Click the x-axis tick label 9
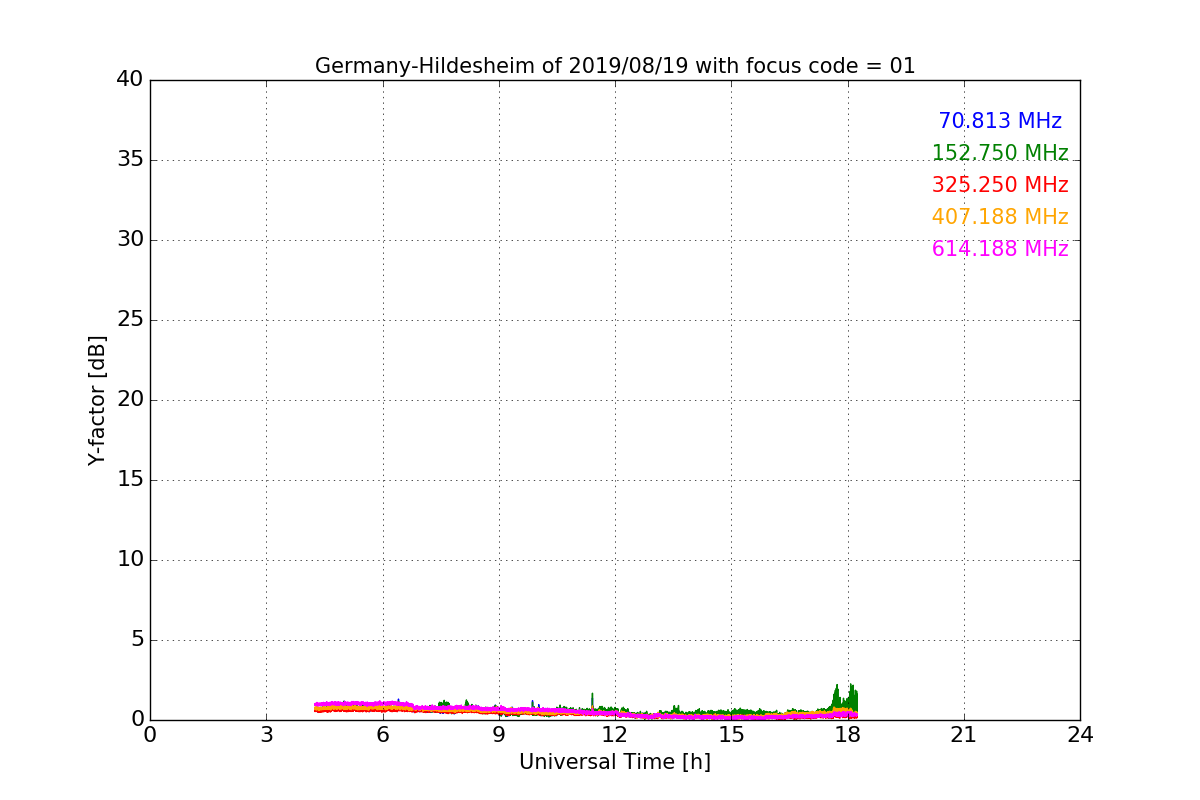This screenshot has width=1200, height=800. click(x=499, y=735)
